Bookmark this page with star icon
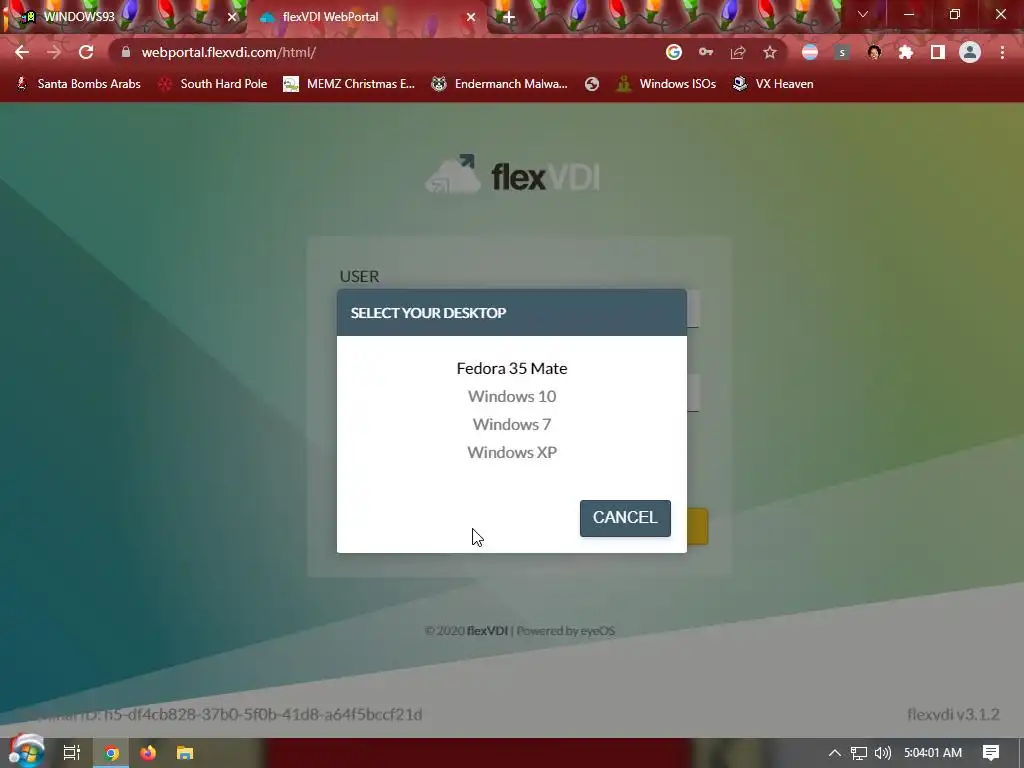This screenshot has height=768, width=1024. 770,52
